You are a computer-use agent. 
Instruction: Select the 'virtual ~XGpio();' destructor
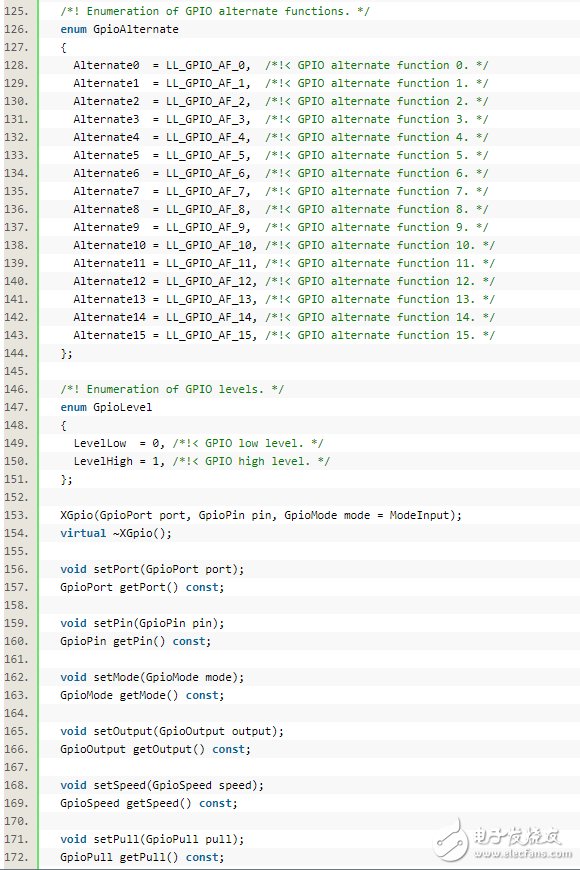pos(116,533)
